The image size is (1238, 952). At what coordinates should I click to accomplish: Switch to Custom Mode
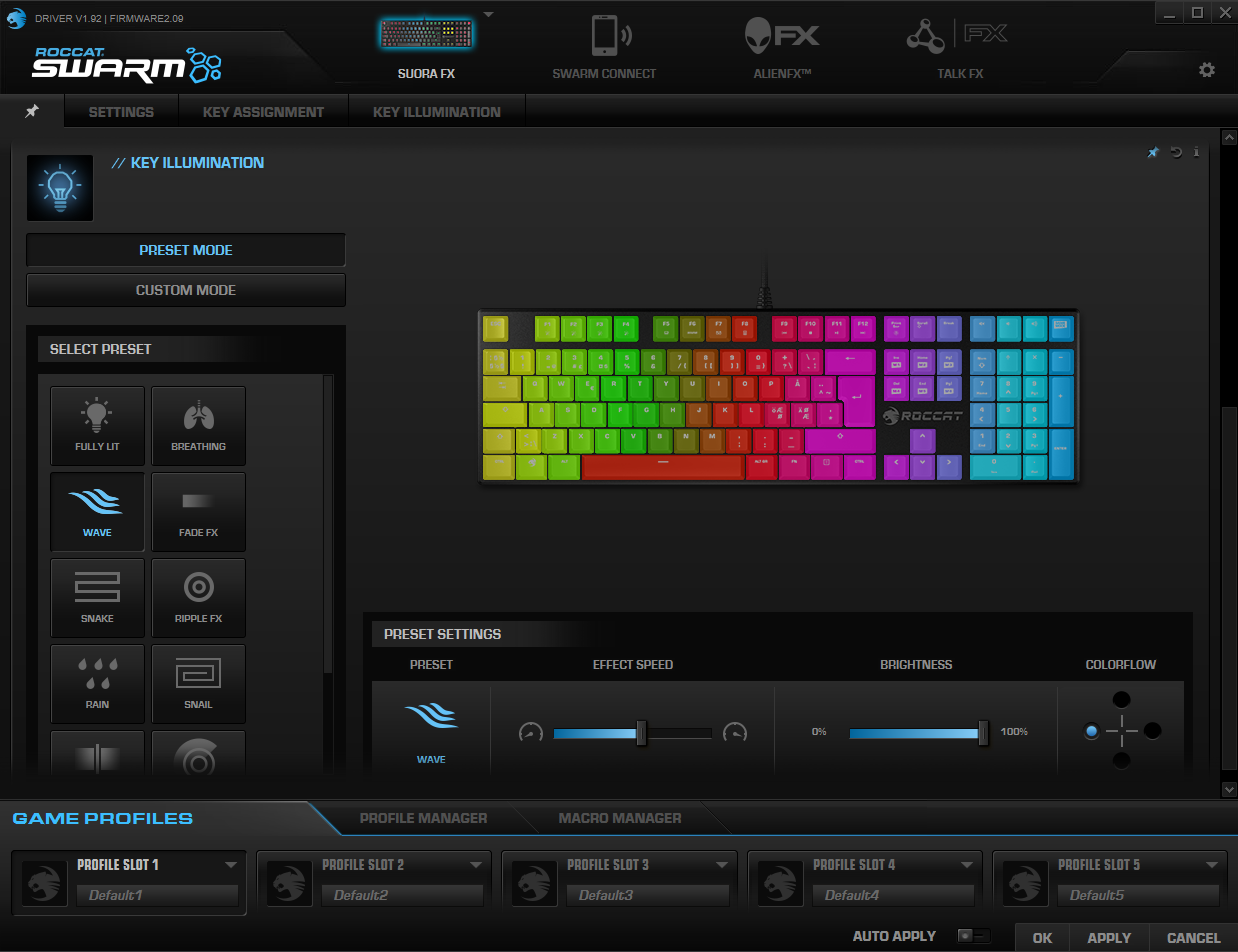coord(186,290)
